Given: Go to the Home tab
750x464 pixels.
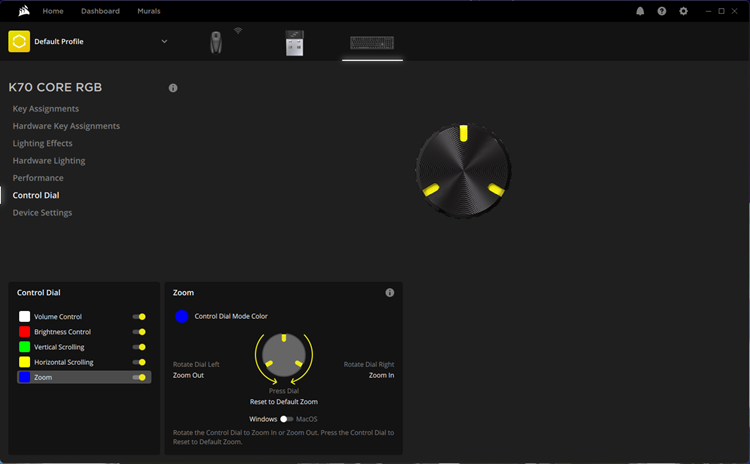Looking at the screenshot, I should tap(53, 11).
